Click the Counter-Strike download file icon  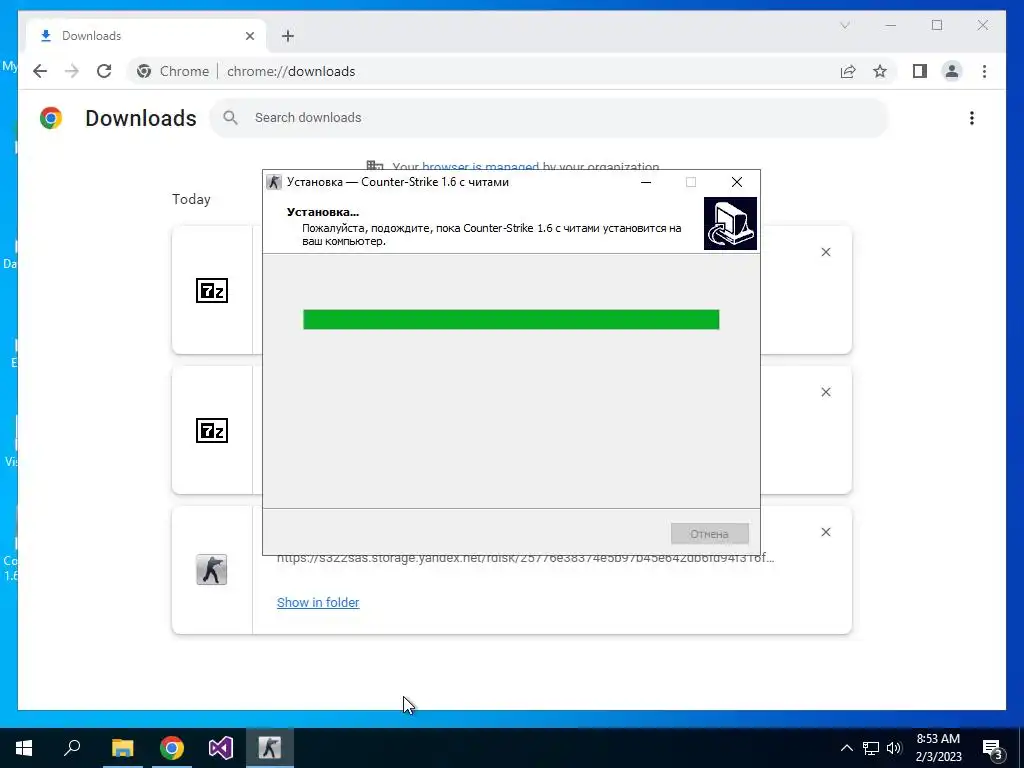(x=212, y=569)
